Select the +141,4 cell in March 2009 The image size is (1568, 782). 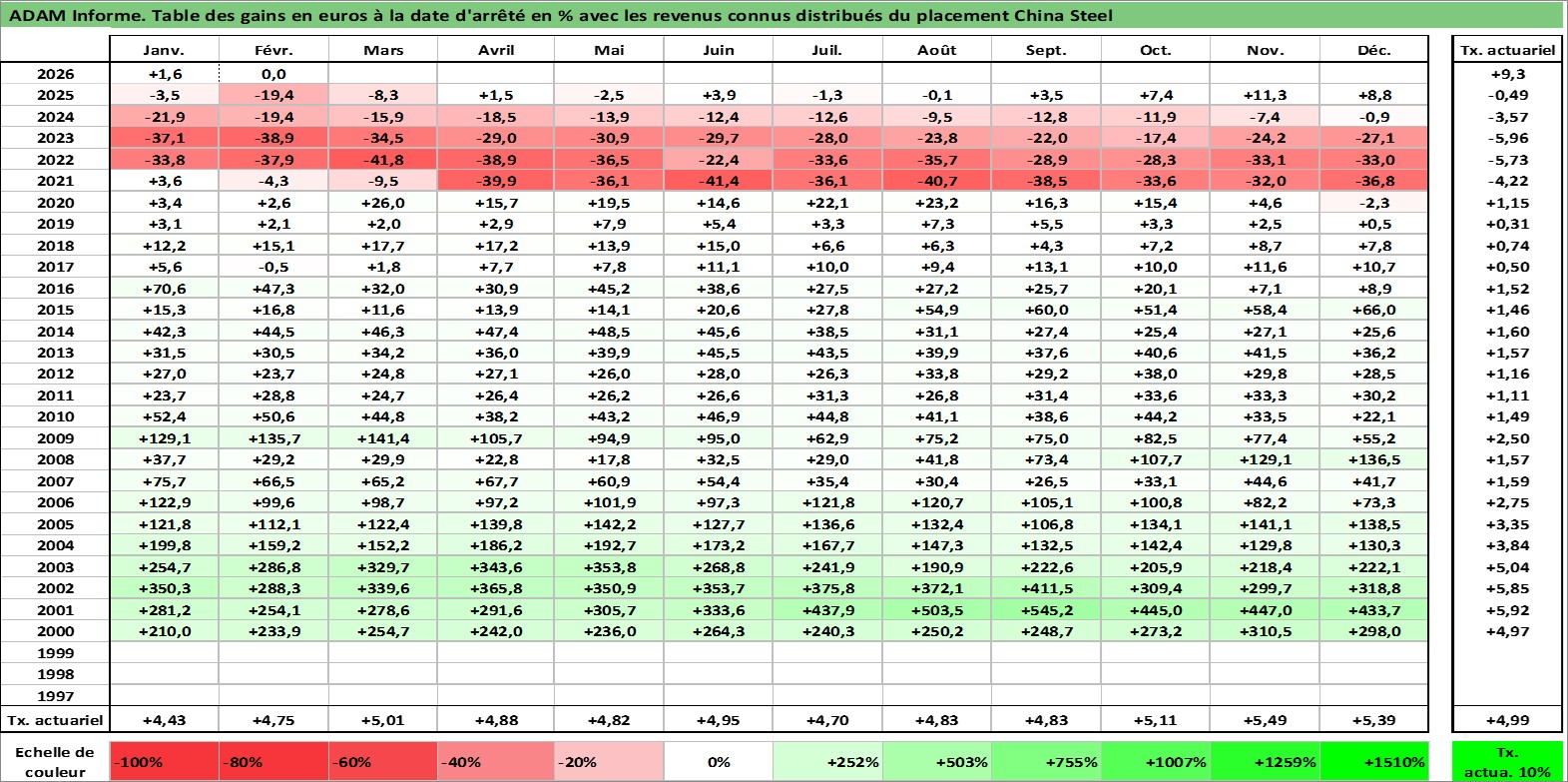[383, 438]
